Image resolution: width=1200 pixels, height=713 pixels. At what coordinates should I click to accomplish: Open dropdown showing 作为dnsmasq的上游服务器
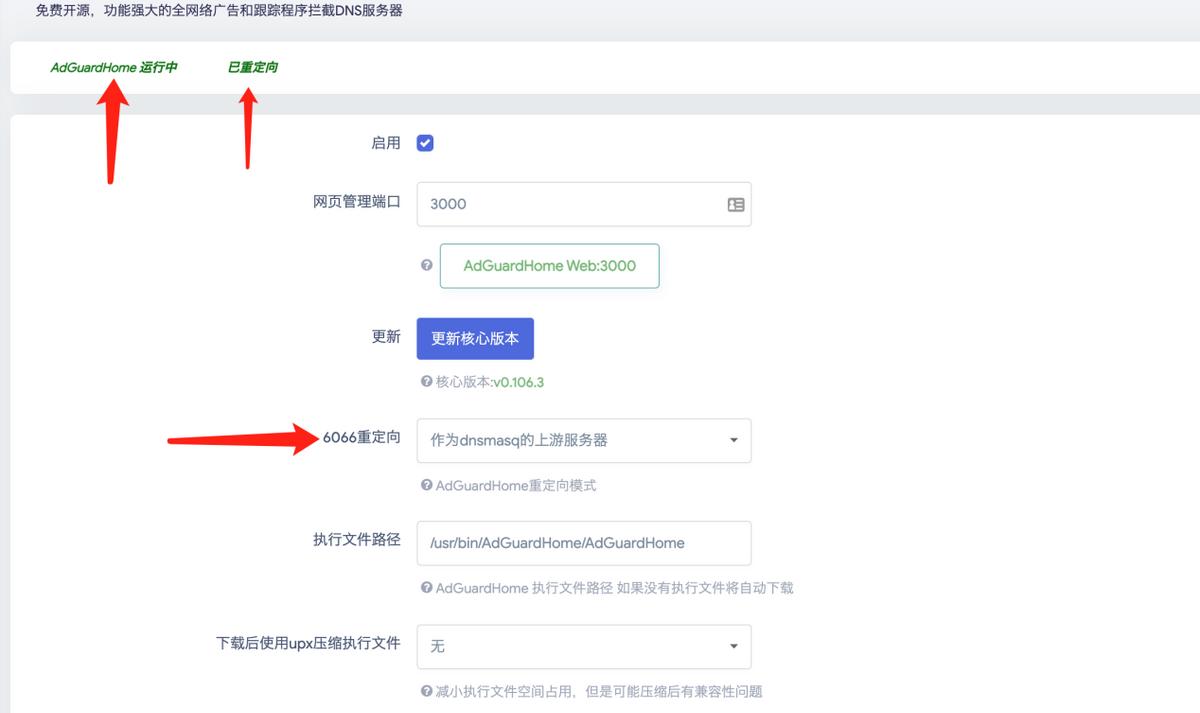[583, 440]
